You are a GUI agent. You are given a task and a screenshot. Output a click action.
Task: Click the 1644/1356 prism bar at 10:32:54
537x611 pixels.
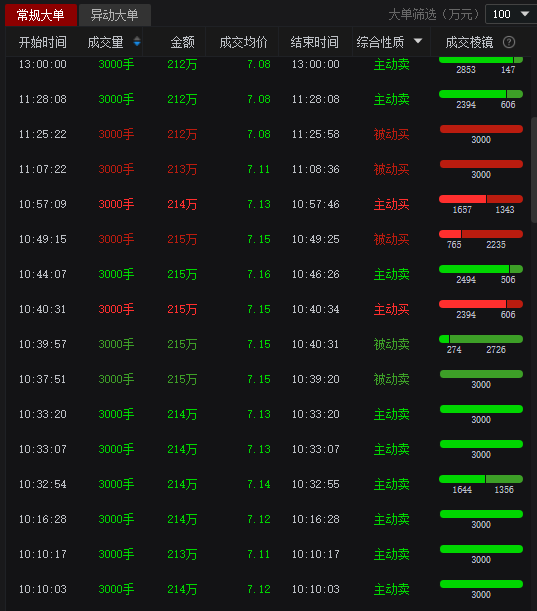pyautogui.click(x=481, y=479)
